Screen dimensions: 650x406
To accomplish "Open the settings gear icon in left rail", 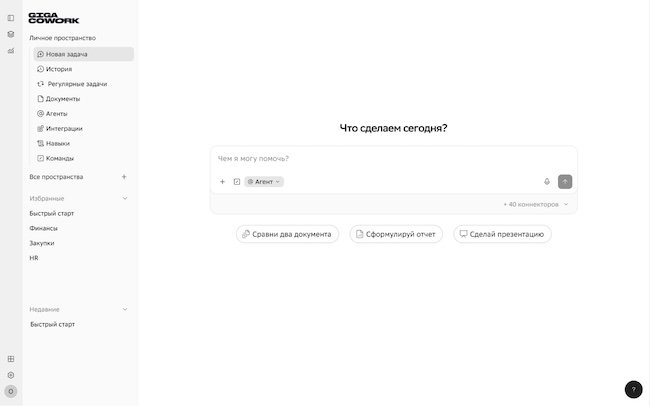I will click(11, 375).
